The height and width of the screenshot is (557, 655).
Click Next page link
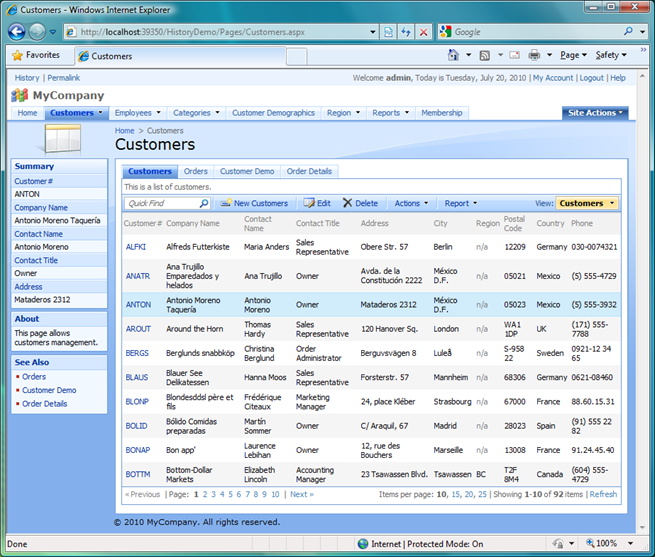tap(302, 494)
